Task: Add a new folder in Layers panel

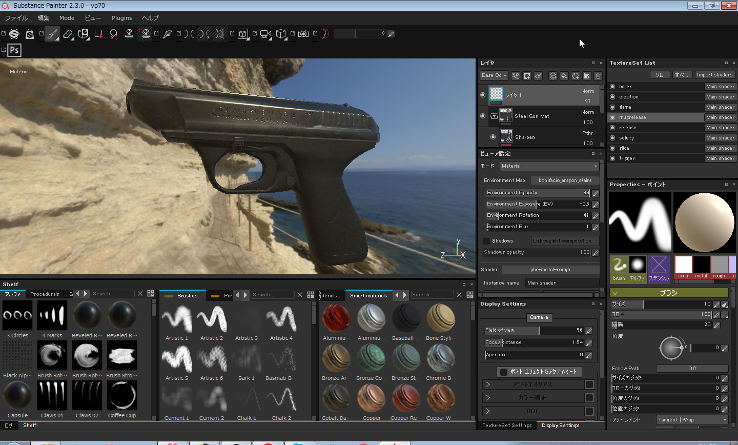Action: [587, 75]
